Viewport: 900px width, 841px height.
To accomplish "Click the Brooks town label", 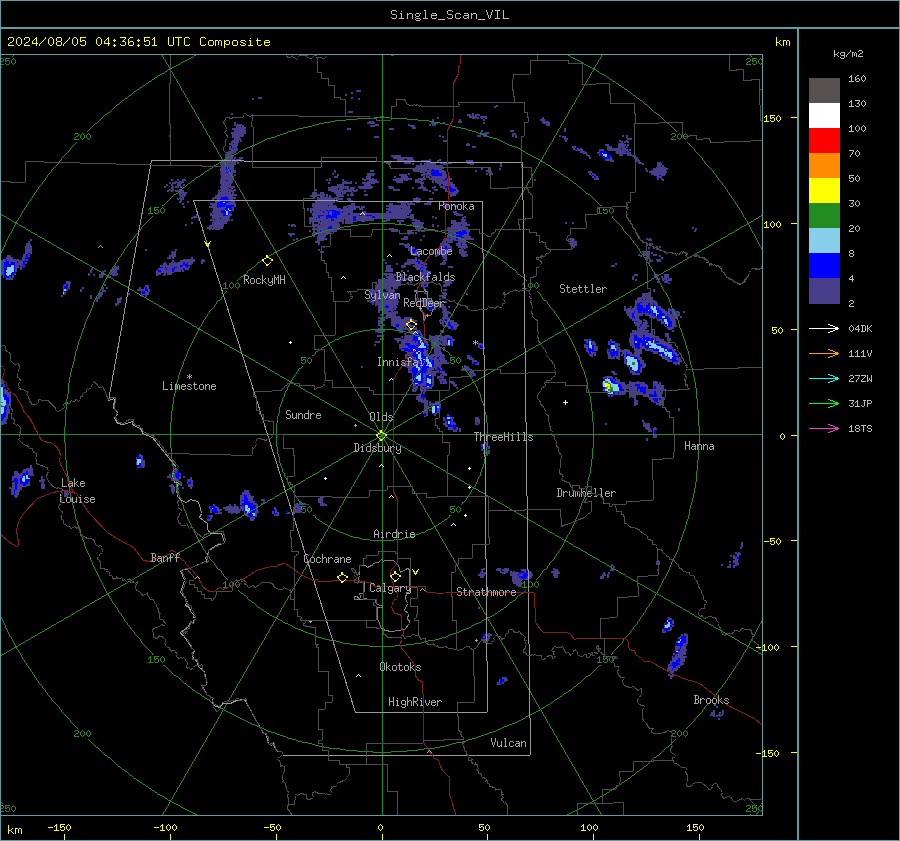I will [711, 700].
